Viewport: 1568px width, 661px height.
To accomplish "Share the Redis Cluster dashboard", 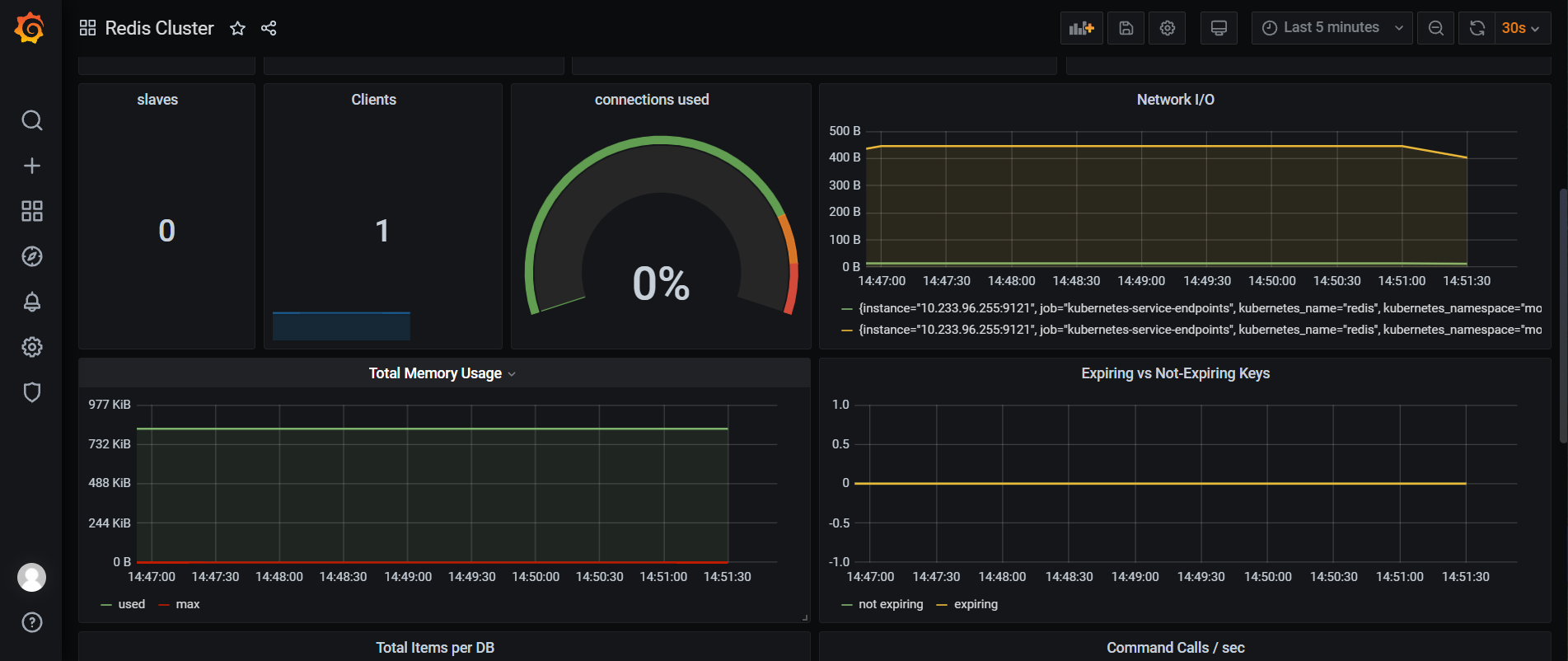I will [269, 28].
